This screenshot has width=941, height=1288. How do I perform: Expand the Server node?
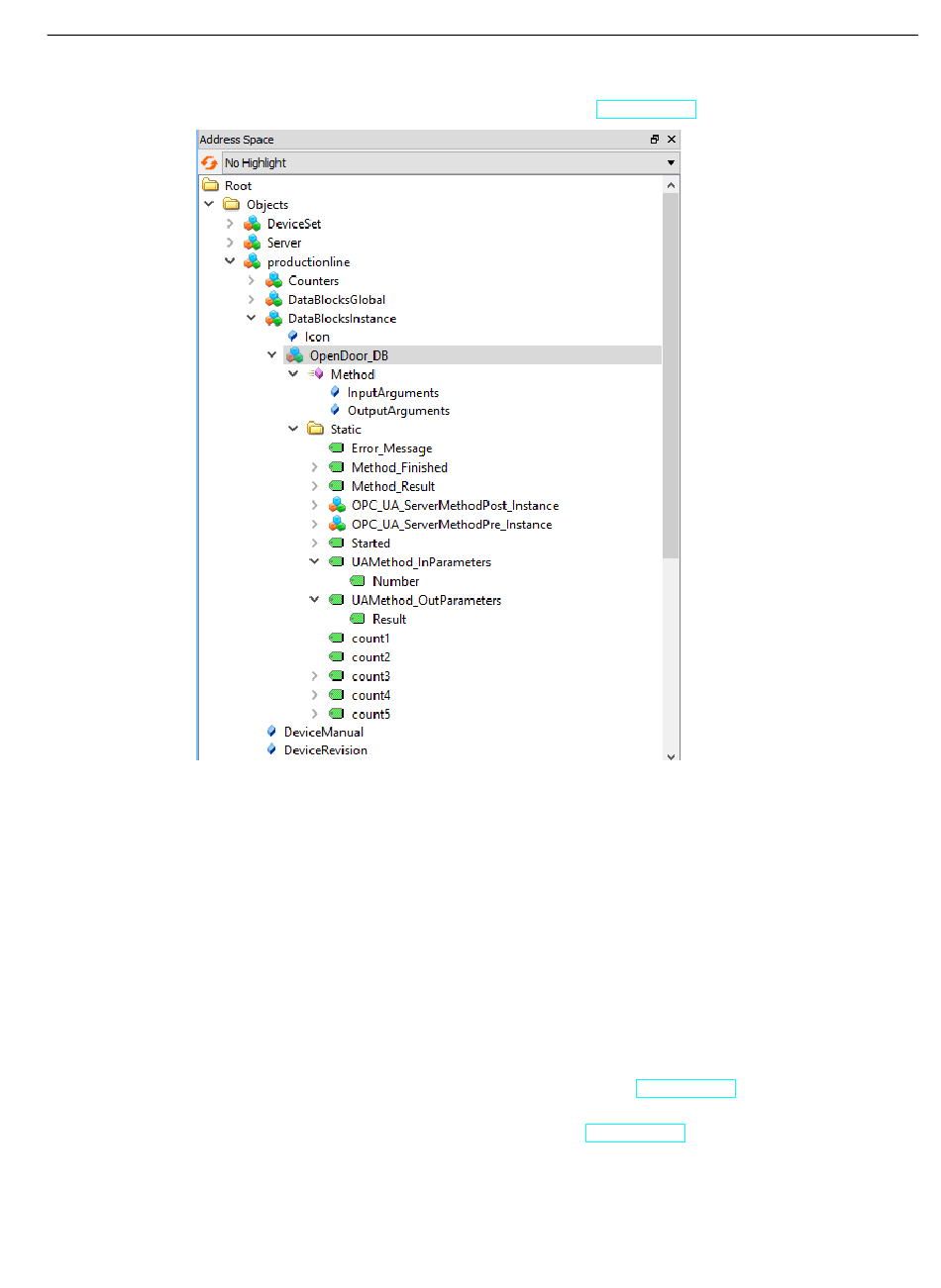(230, 243)
